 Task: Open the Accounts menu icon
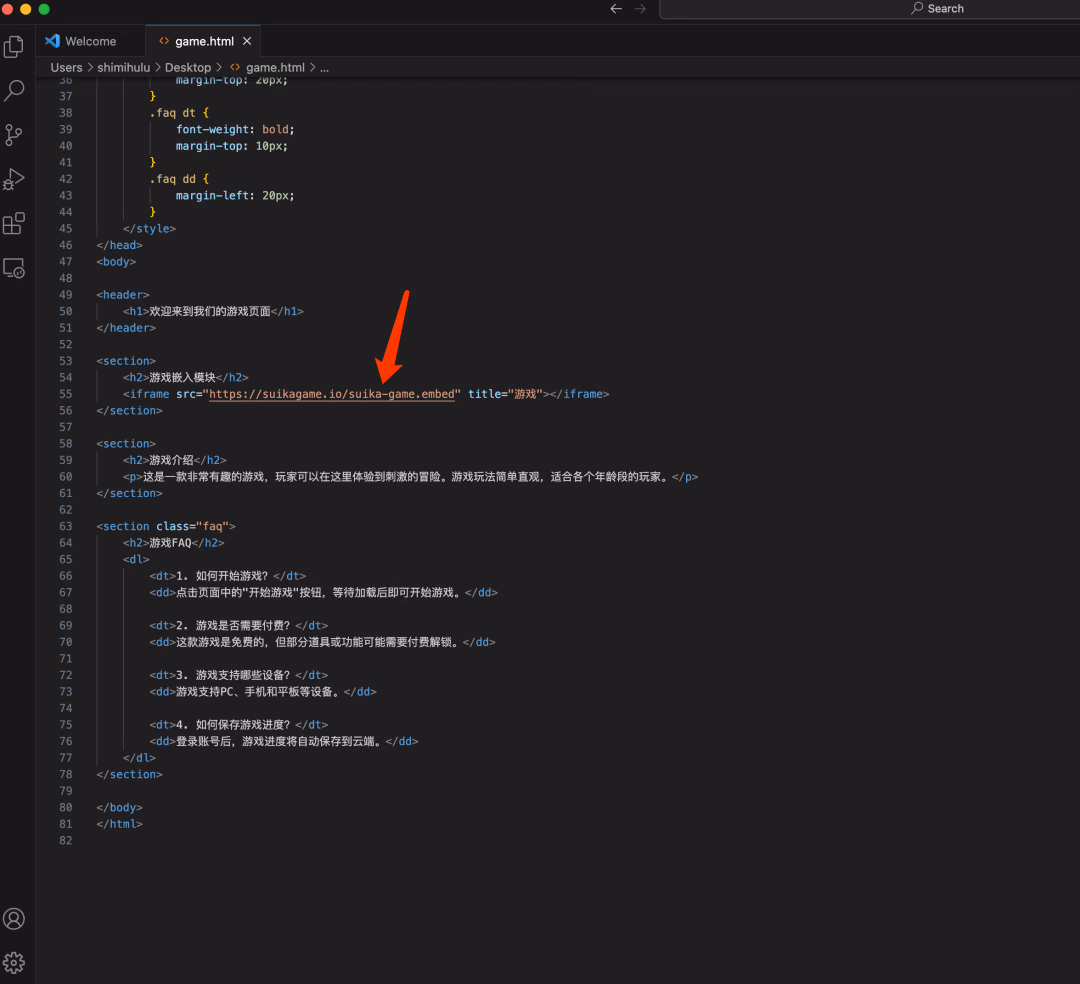(x=14, y=919)
